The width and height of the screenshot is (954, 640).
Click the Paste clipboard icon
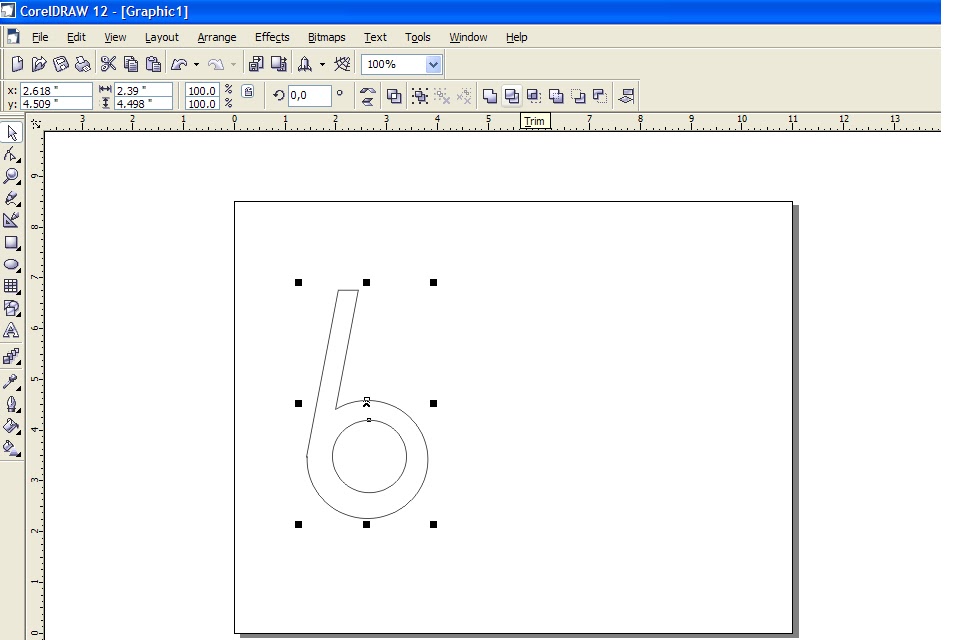[153, 64]
